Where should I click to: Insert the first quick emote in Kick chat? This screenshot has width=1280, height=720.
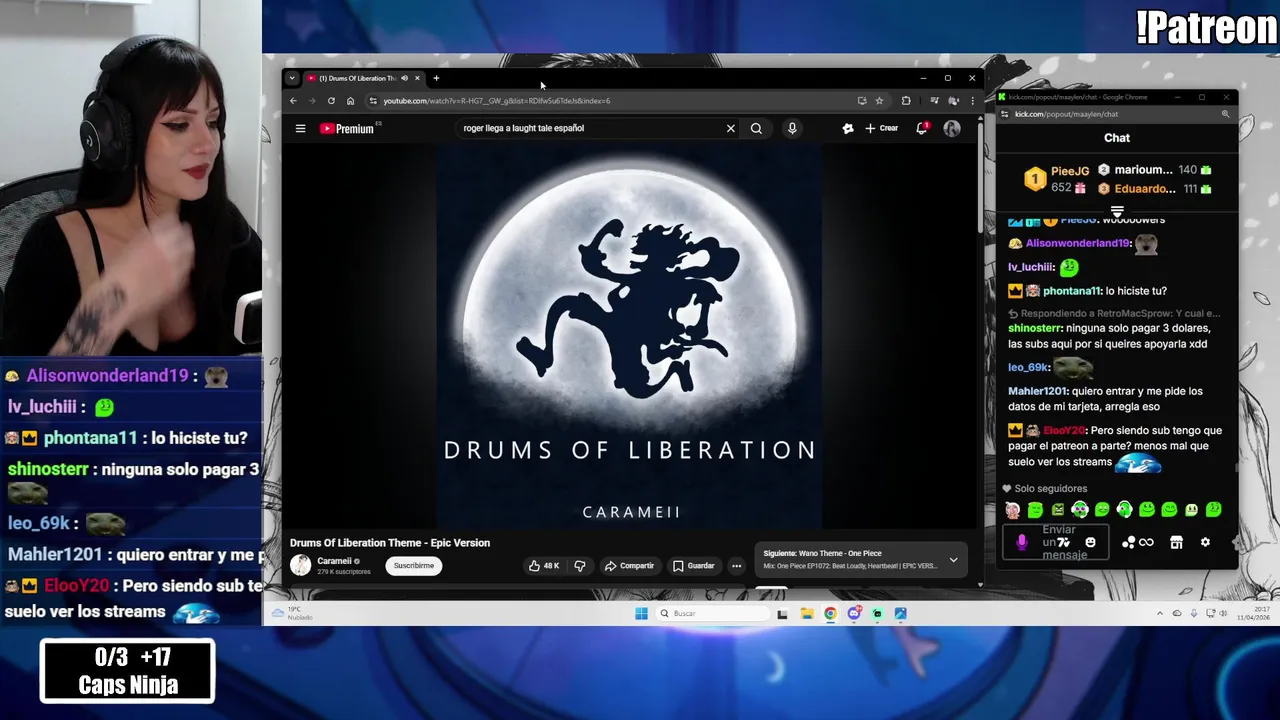[x=1013, y=510]
